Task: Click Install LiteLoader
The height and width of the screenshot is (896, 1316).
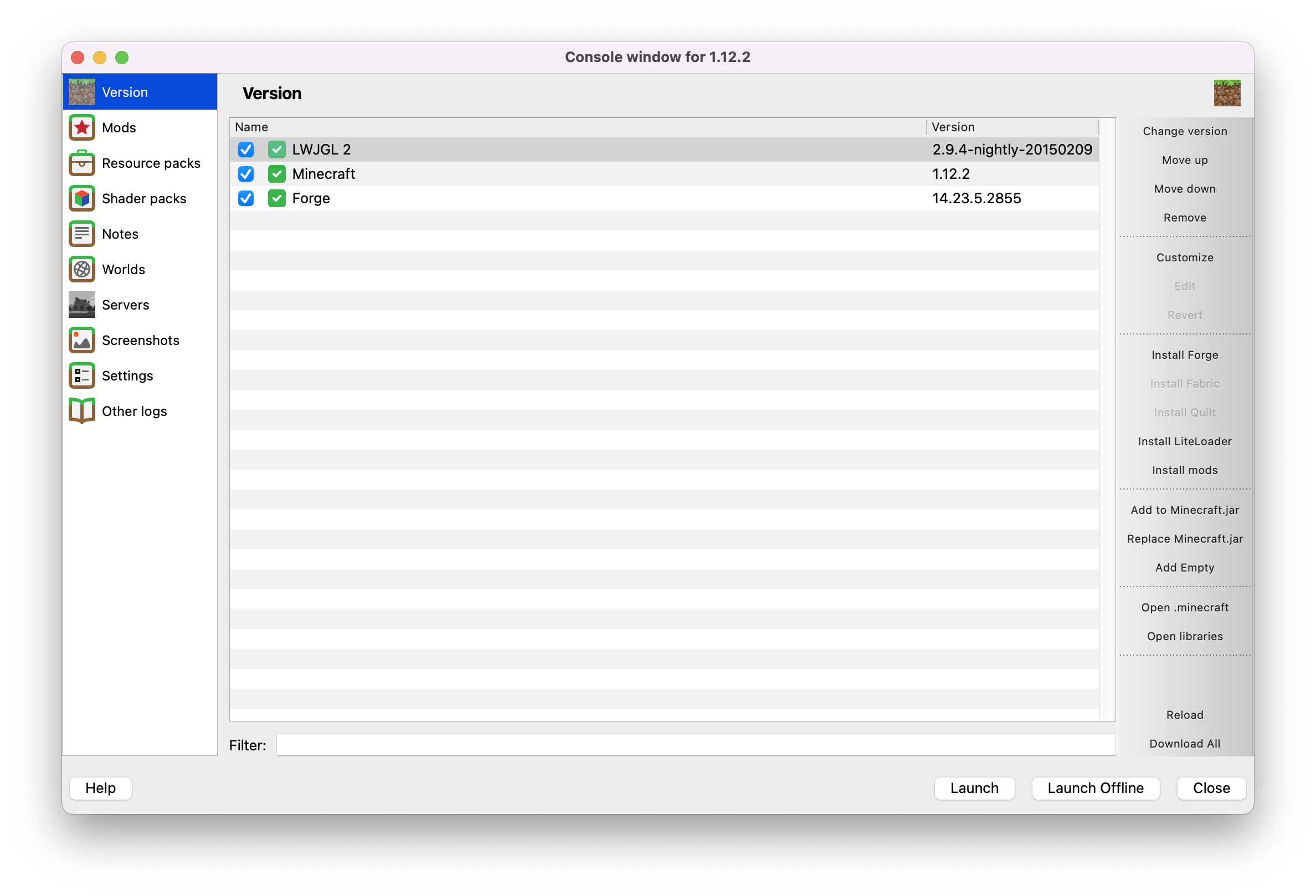Action: 1184,441
